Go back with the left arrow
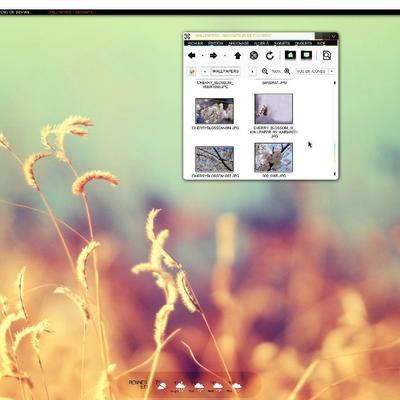 pos(192,55)
